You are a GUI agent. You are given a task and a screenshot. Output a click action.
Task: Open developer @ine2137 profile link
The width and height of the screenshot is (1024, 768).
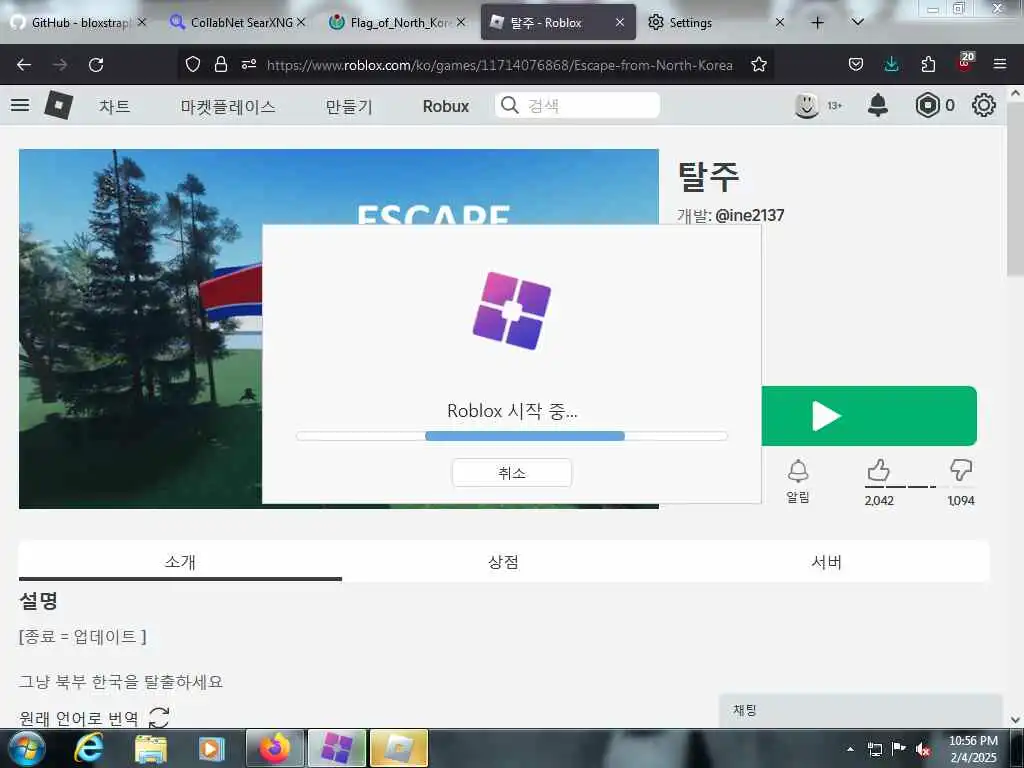click(x=750, y=215)
